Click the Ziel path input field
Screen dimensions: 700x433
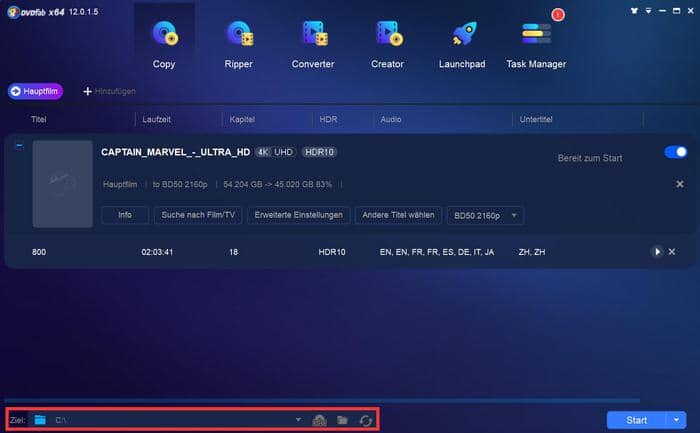pos(172,420)
